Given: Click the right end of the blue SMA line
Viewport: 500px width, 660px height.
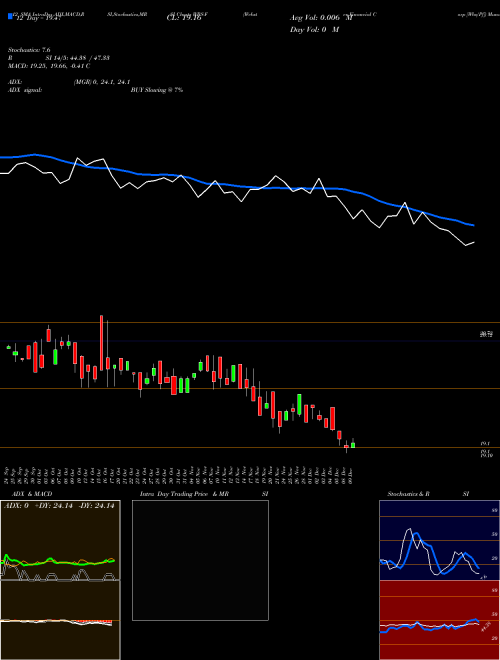Looking at the screenshot, I should [x=474, y=225].
